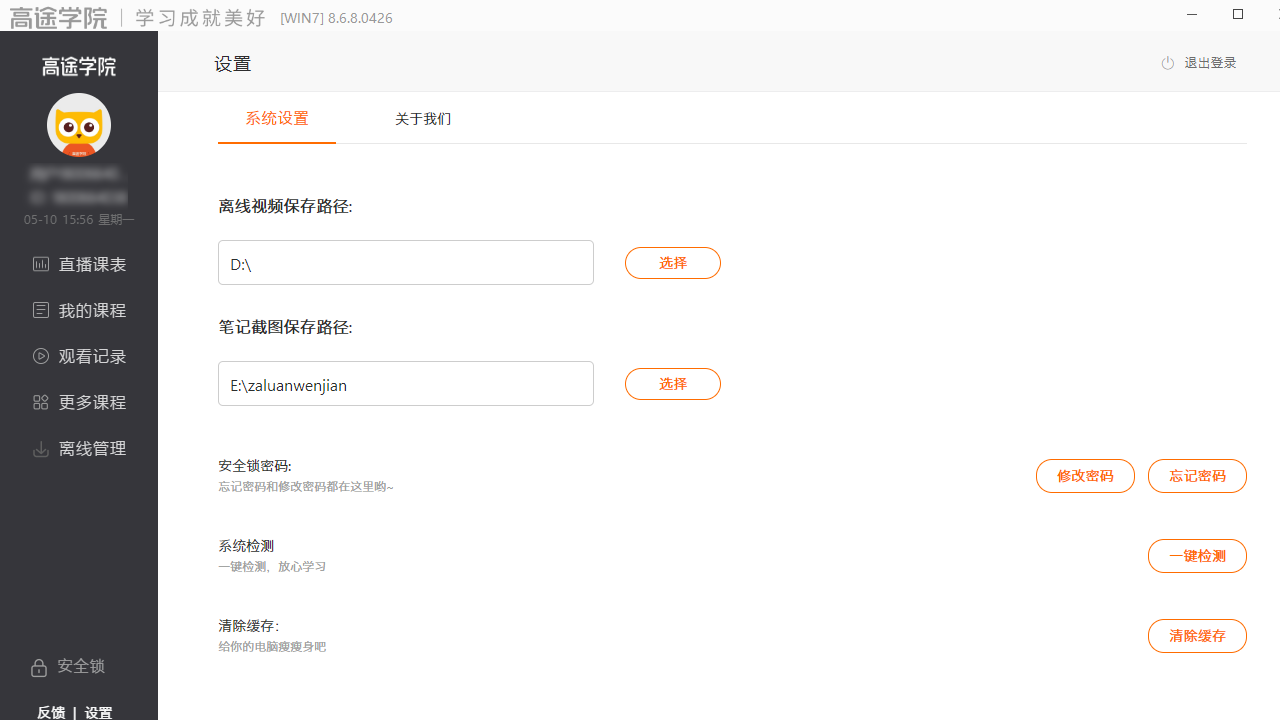Clear cache with 清除缓存 button
The height and width of the screenshot is (720, 1280).
click(x=1197, y=636)
